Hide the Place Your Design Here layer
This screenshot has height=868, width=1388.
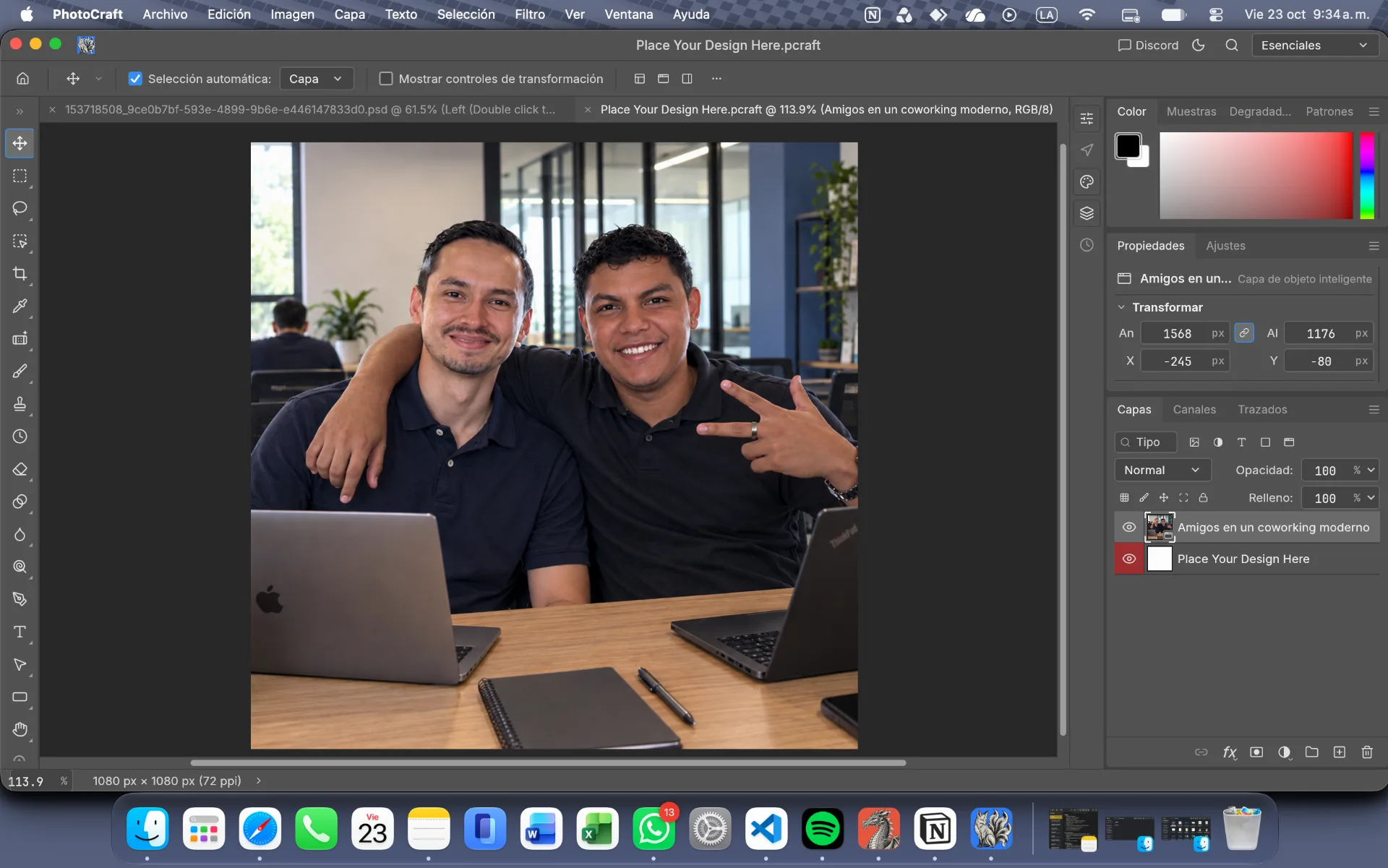[1128, 559]
